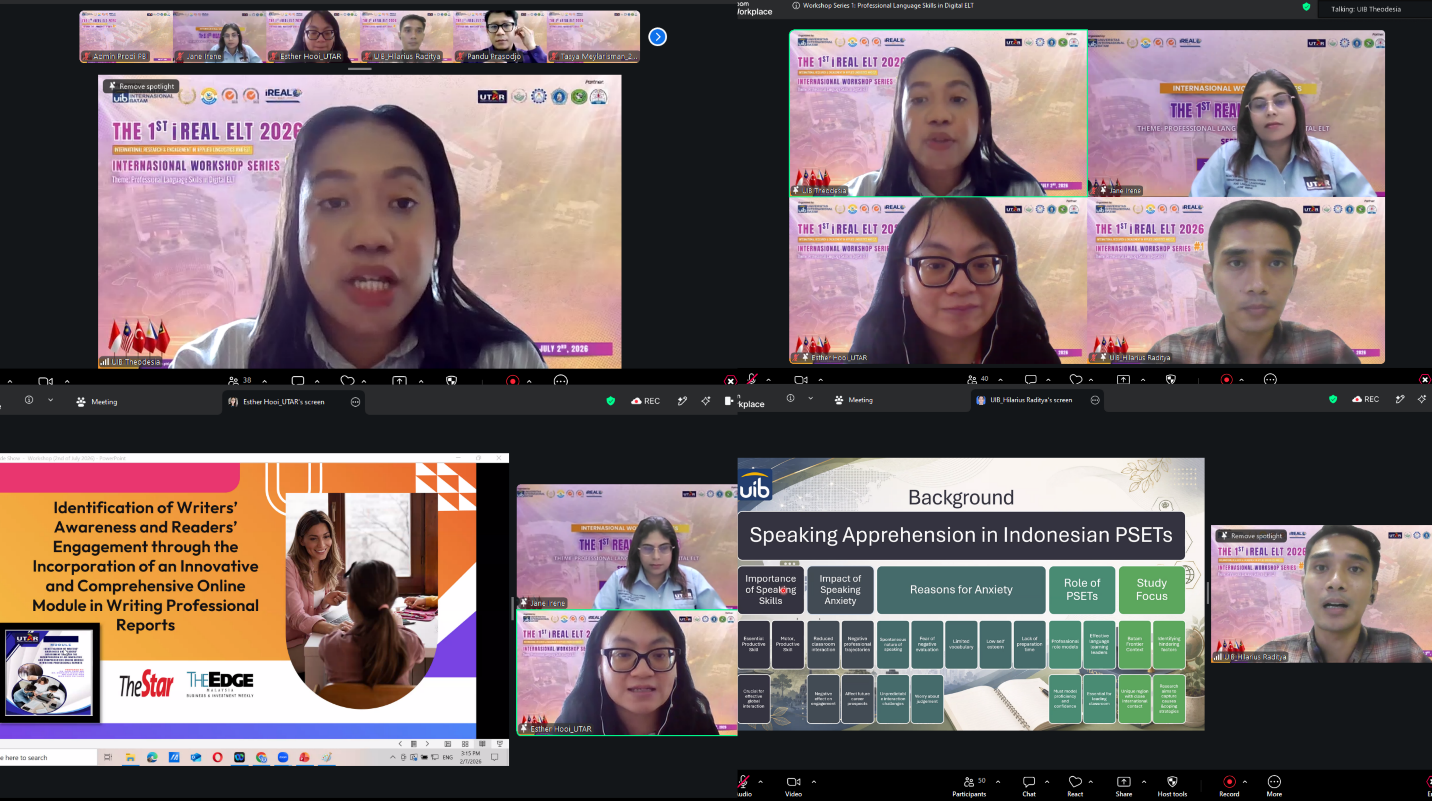Click Remove spotlight on the UIB_Theodesia video
Image resolution: width=1432 pixels, height=801 pixels.
point(141,87)
